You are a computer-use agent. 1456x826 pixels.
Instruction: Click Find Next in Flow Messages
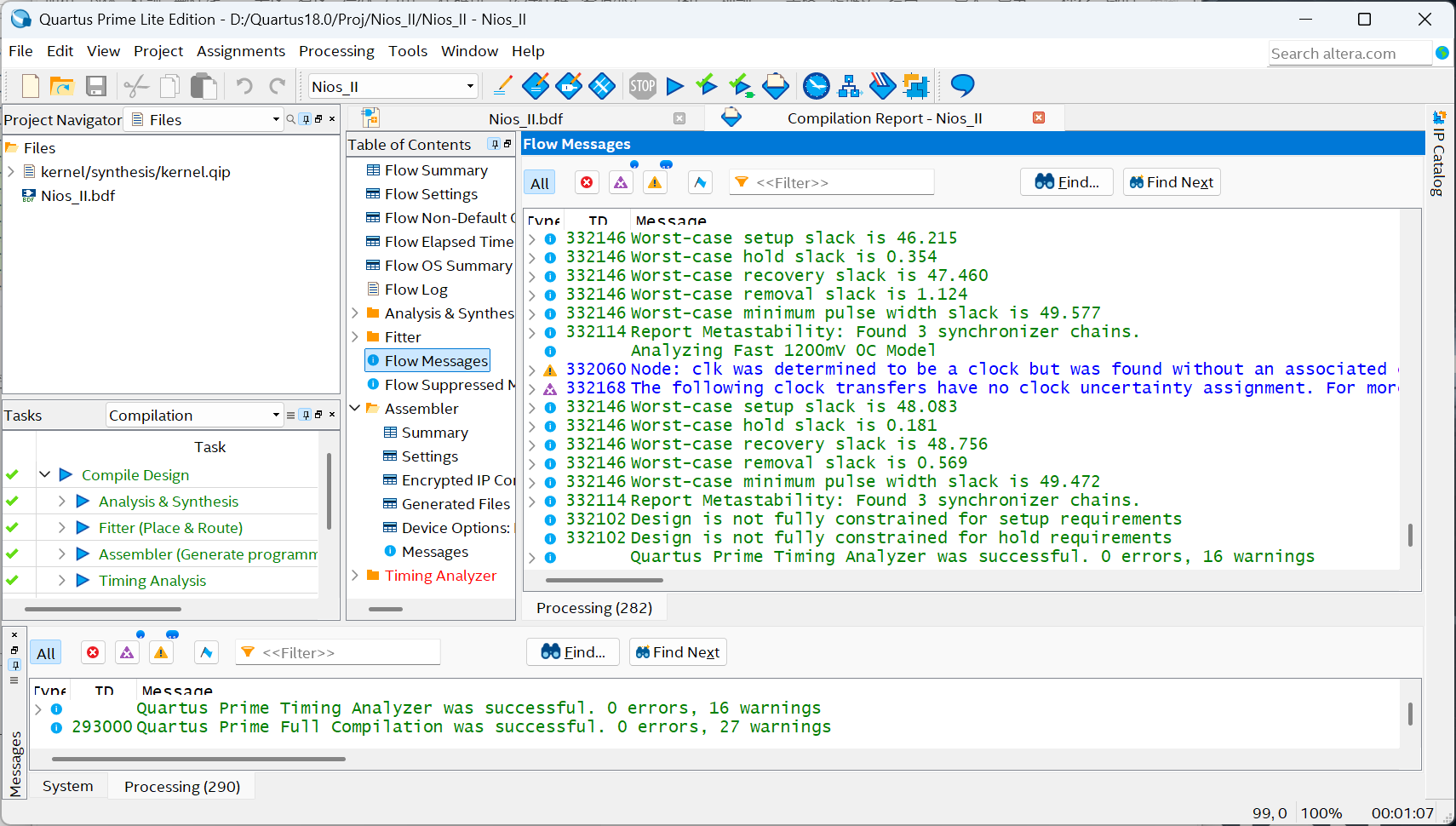coord(1172,182)
